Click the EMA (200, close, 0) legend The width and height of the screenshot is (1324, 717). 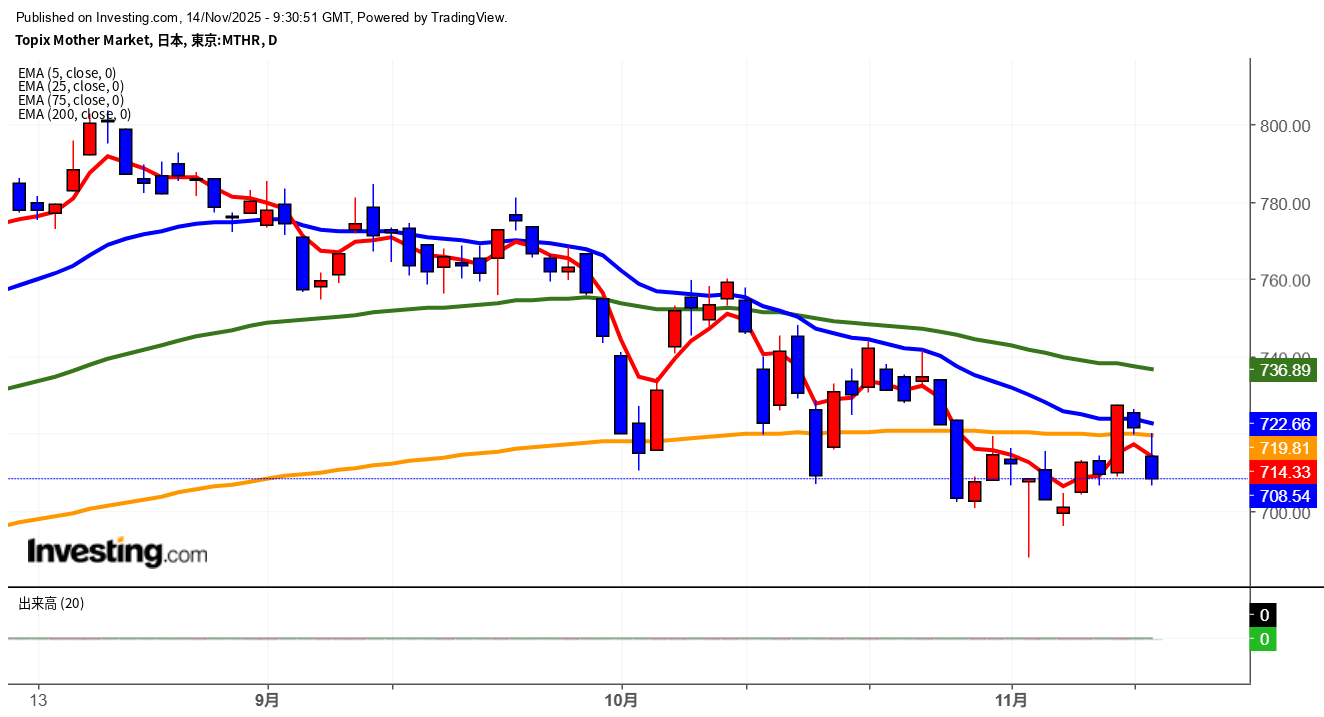pyautogui.click(x=74, y=114)
